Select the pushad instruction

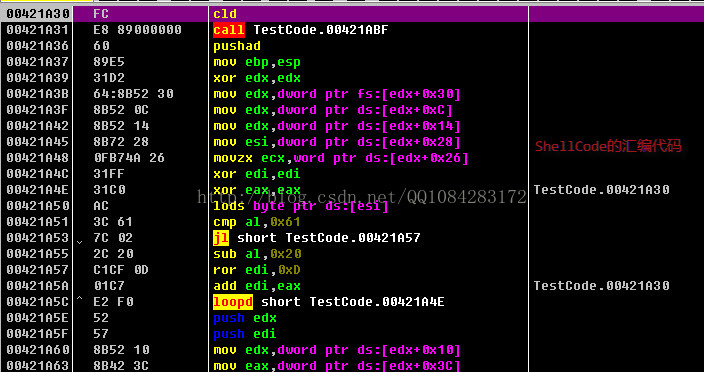coord(237,46)
